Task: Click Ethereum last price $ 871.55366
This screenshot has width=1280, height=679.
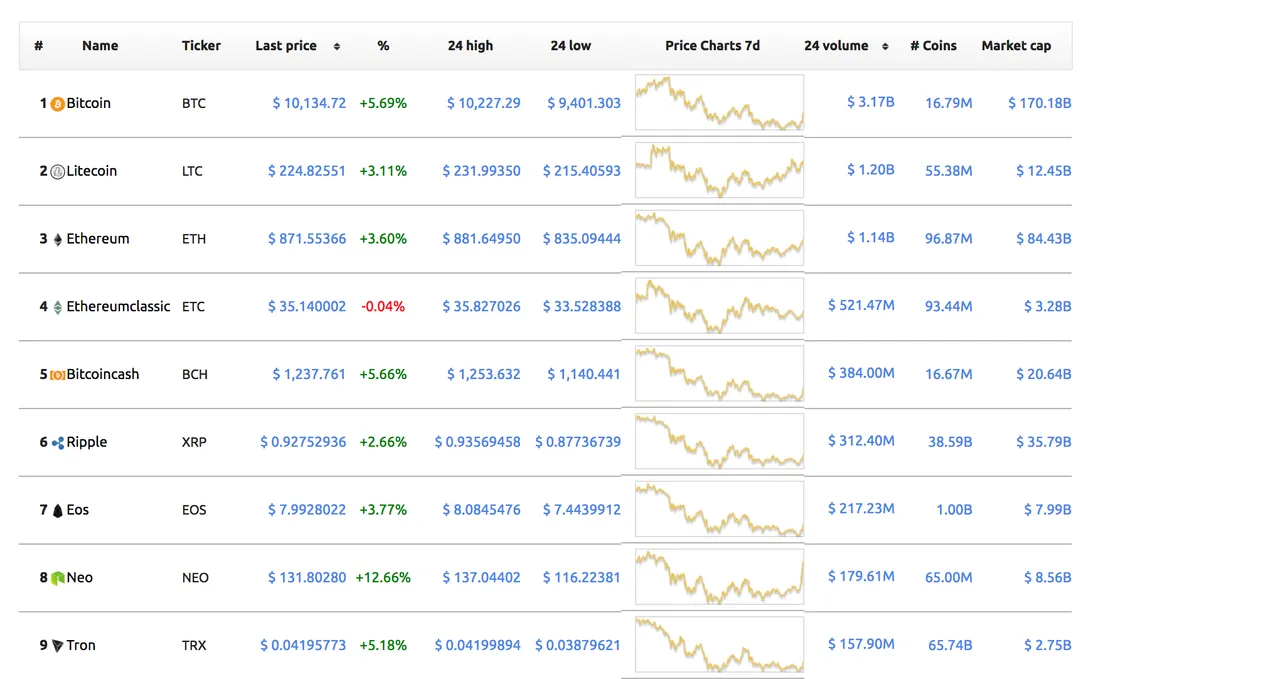Action: (307, 239)
